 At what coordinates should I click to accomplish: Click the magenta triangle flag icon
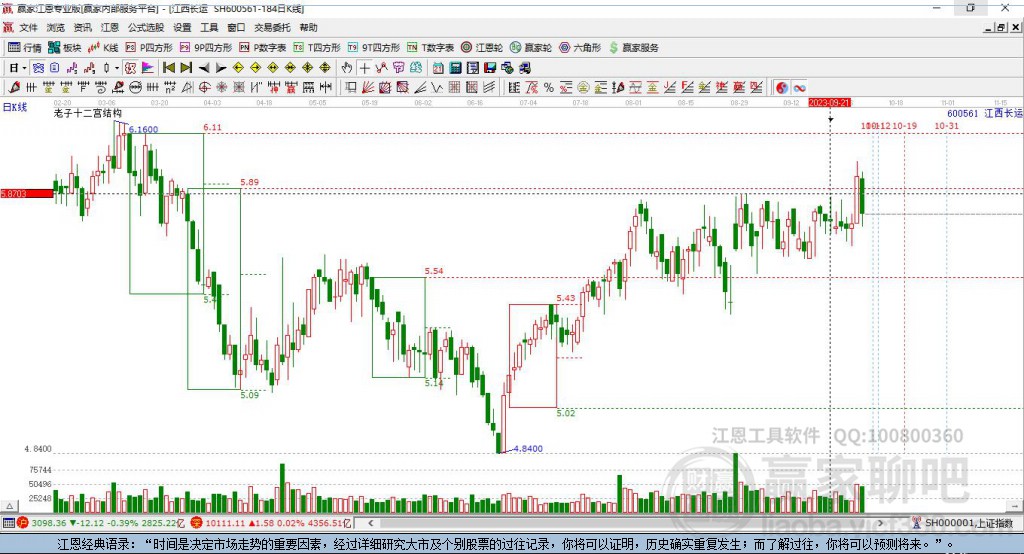tap(148, 68)
